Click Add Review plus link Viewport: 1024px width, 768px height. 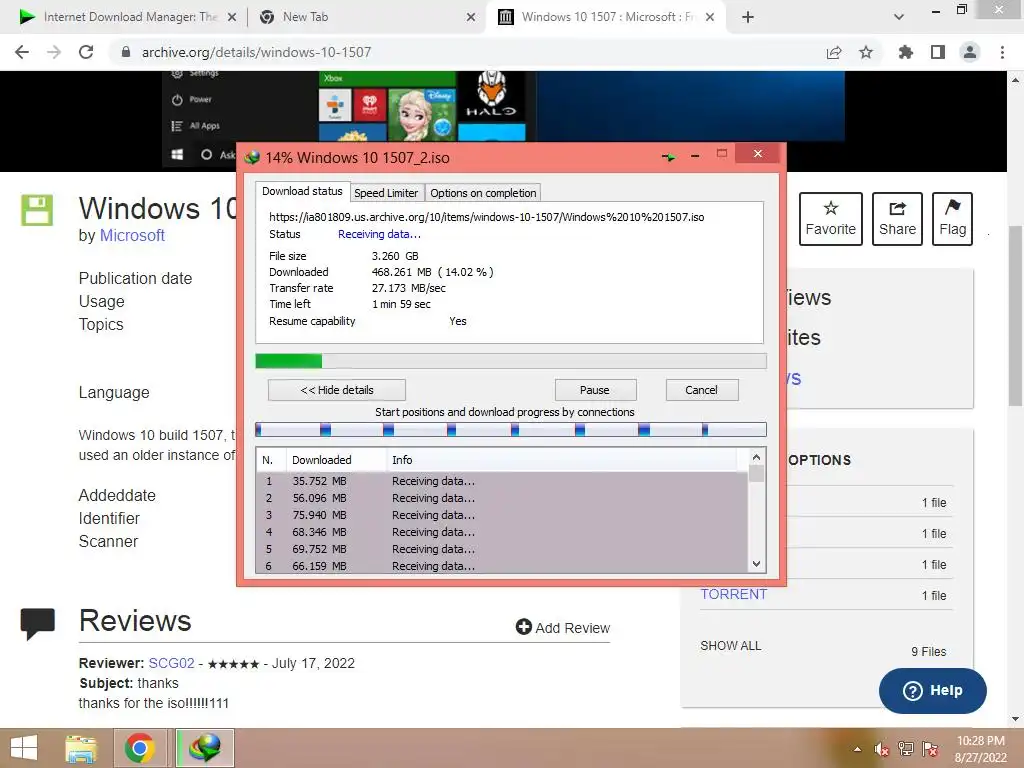pos(562,628)
